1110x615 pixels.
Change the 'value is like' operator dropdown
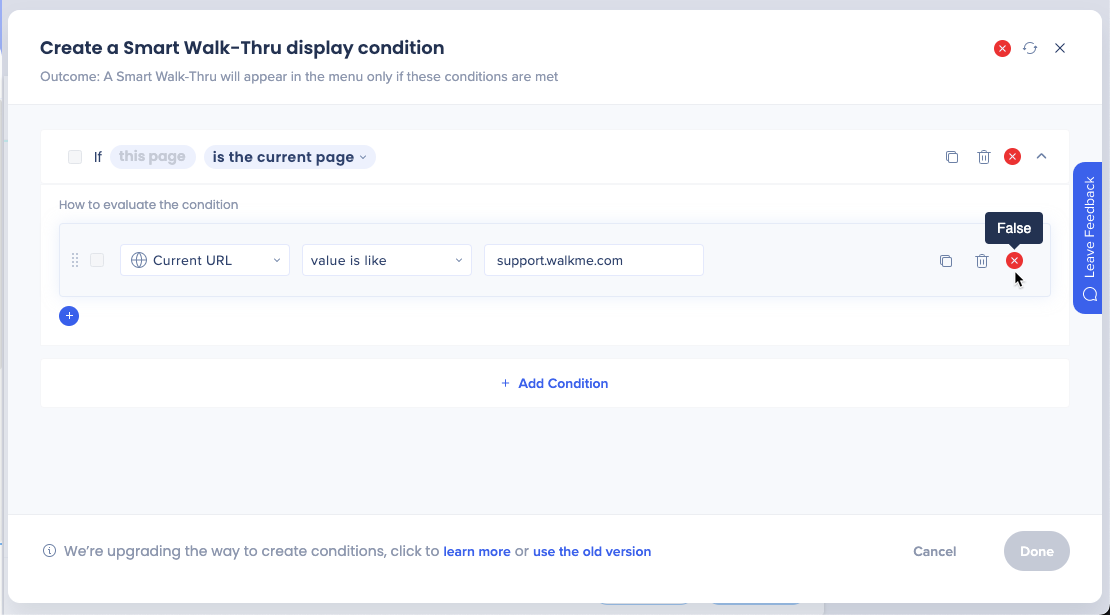point(386,260)
